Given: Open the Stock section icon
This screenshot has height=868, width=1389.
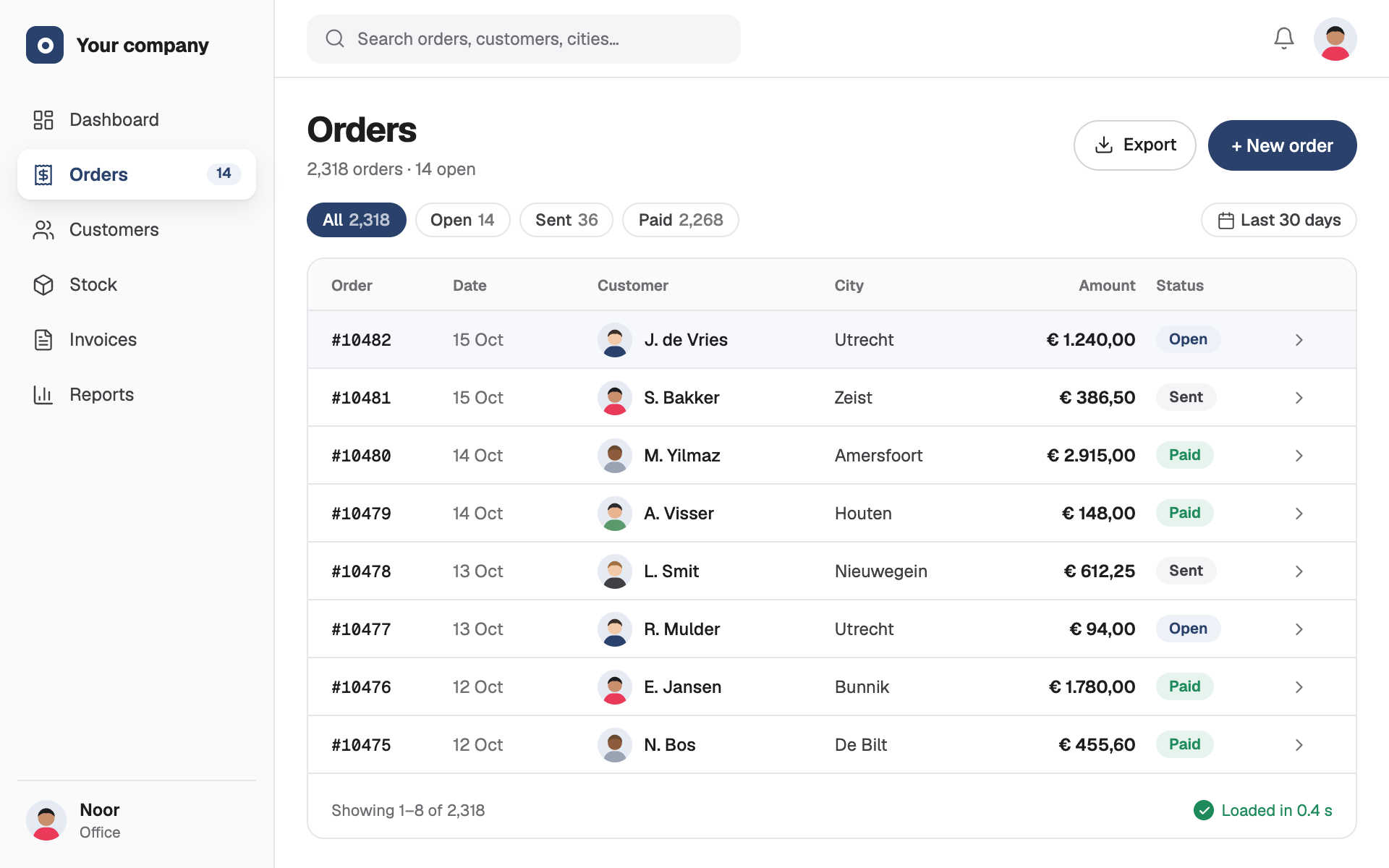Looking at the screenshot, I should click(43, 284).
